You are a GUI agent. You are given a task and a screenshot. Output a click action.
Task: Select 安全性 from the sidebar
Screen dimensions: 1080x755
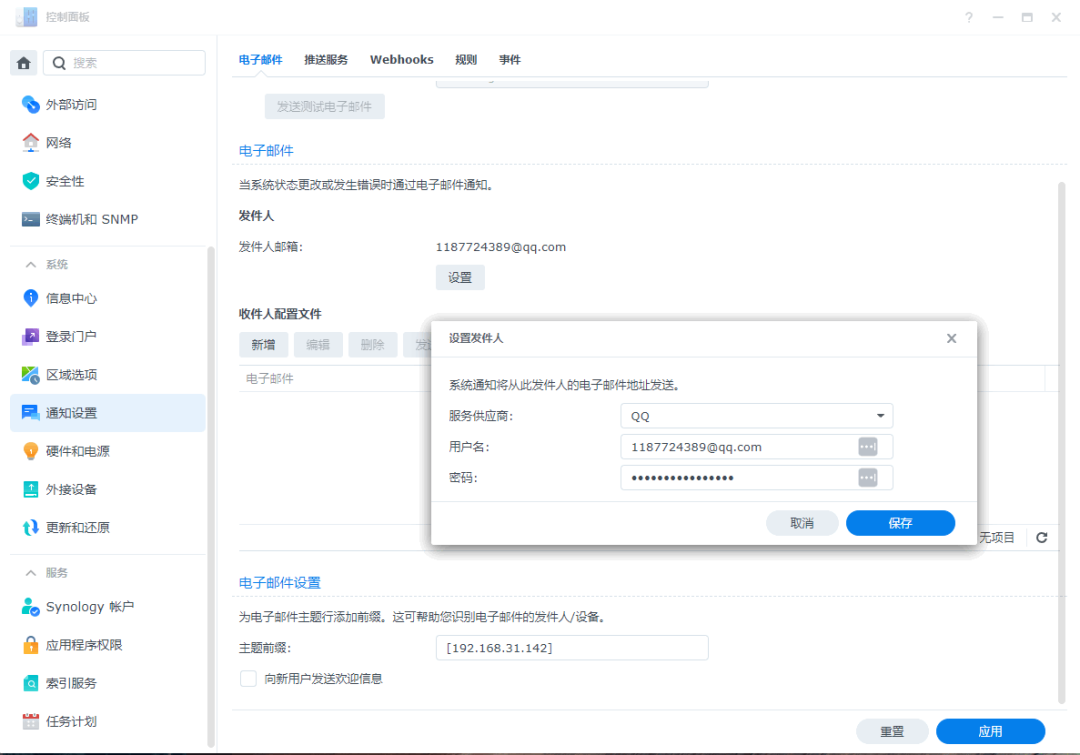(60, 180)
